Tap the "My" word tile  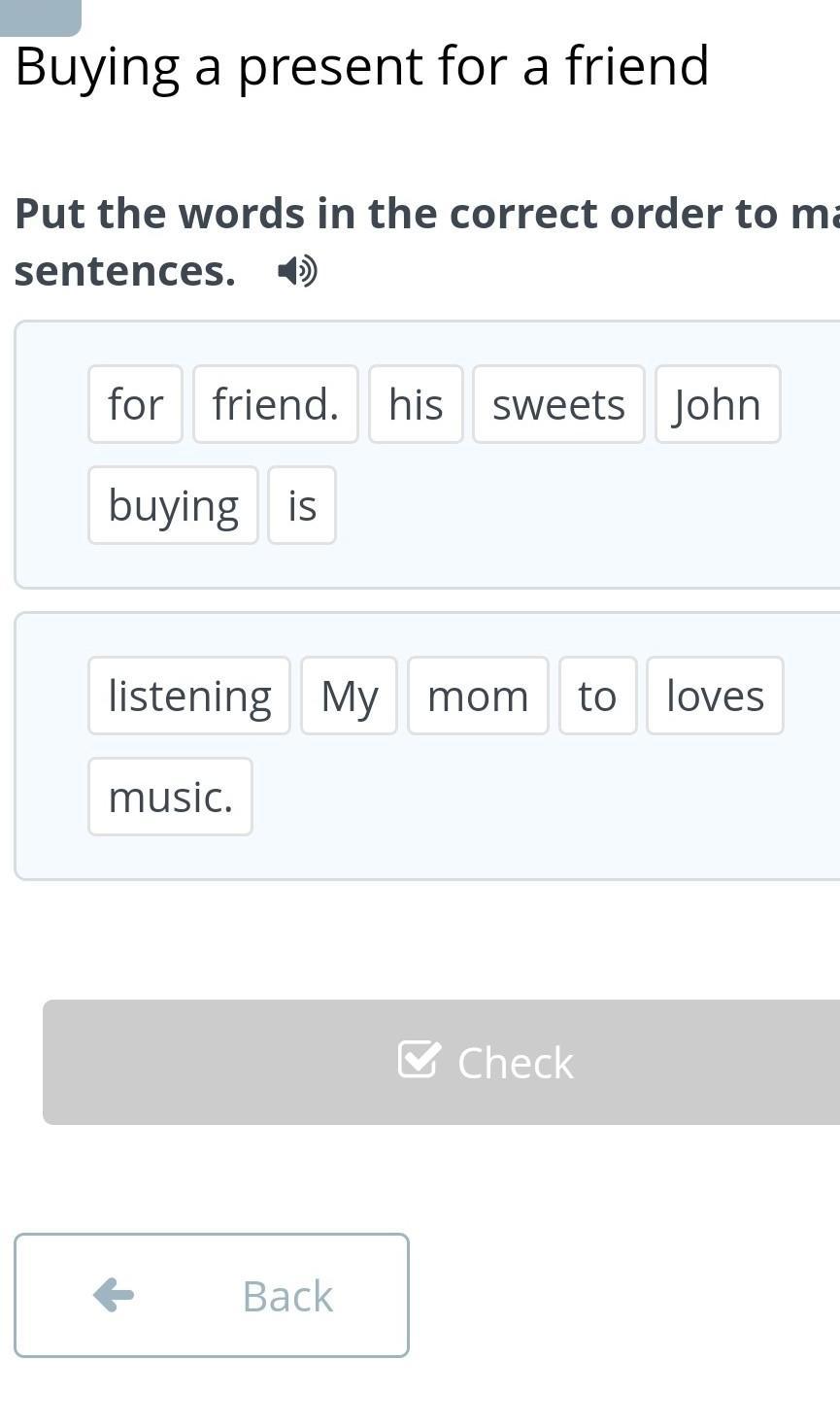tap(349, 696)
